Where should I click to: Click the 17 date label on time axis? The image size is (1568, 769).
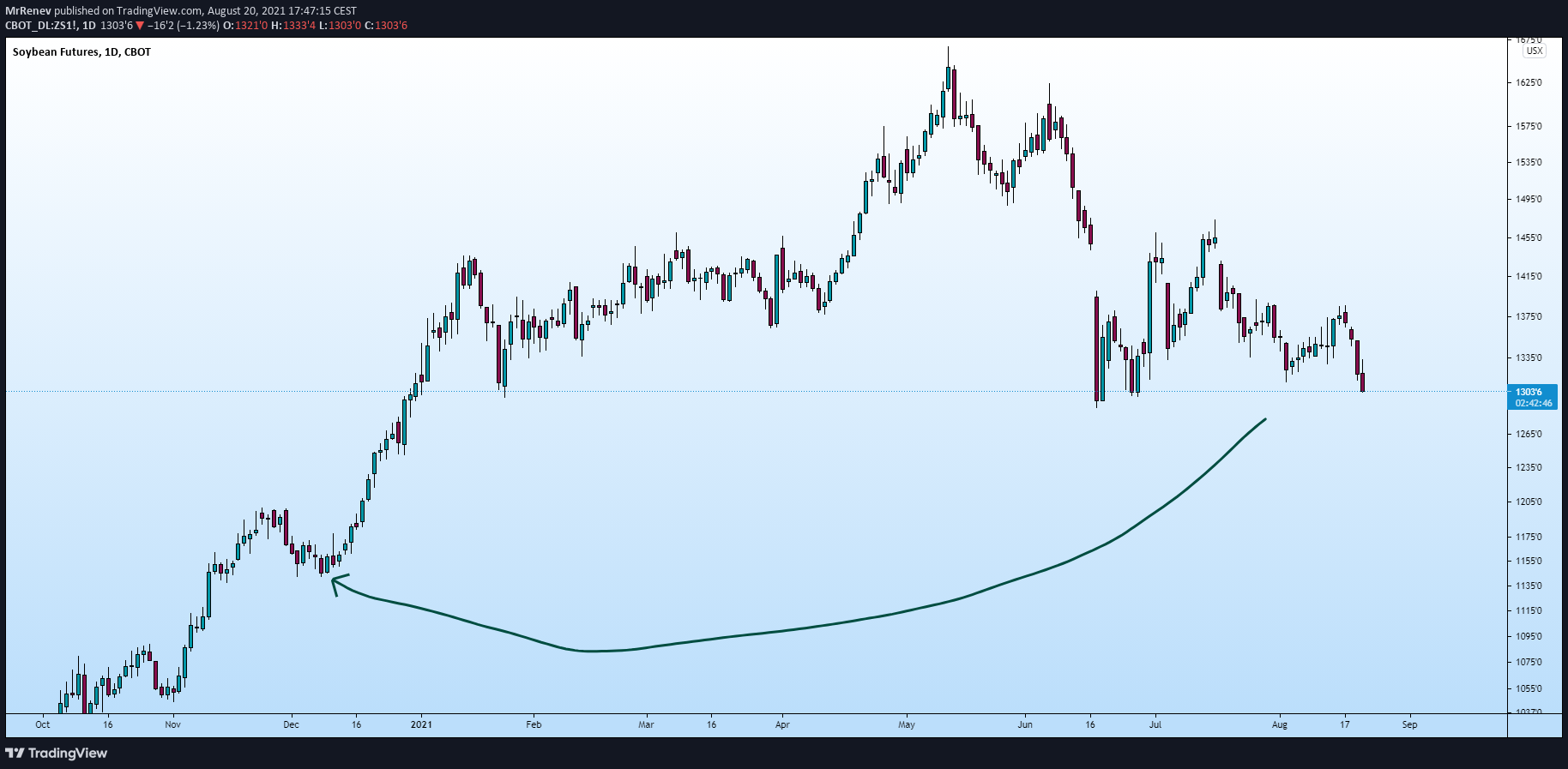pyautogui.click(x=1345, y=725)
